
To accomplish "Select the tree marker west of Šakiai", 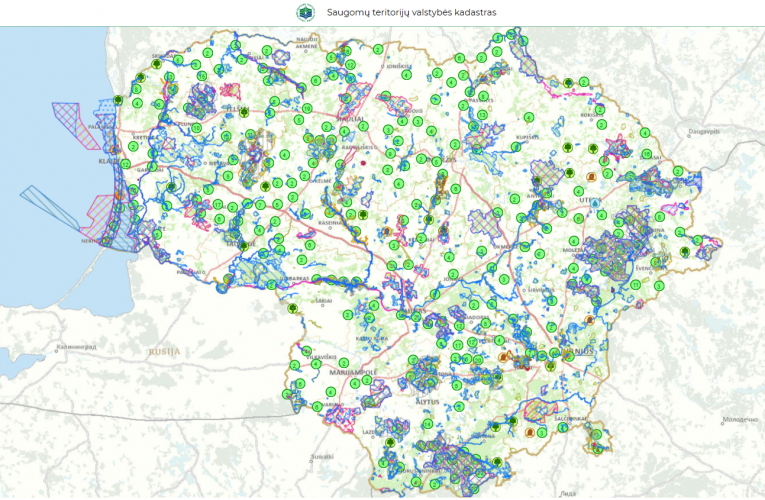I will coord(292,309).
